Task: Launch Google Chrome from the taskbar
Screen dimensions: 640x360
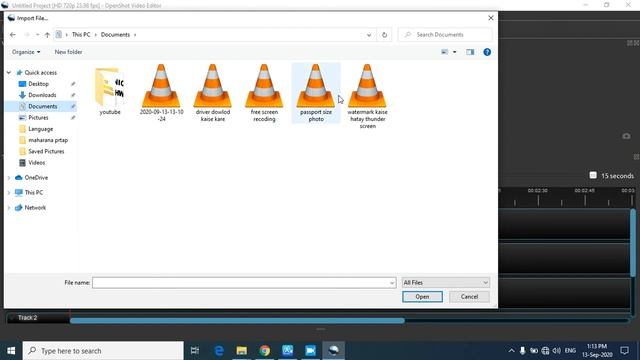Action: 264,351
